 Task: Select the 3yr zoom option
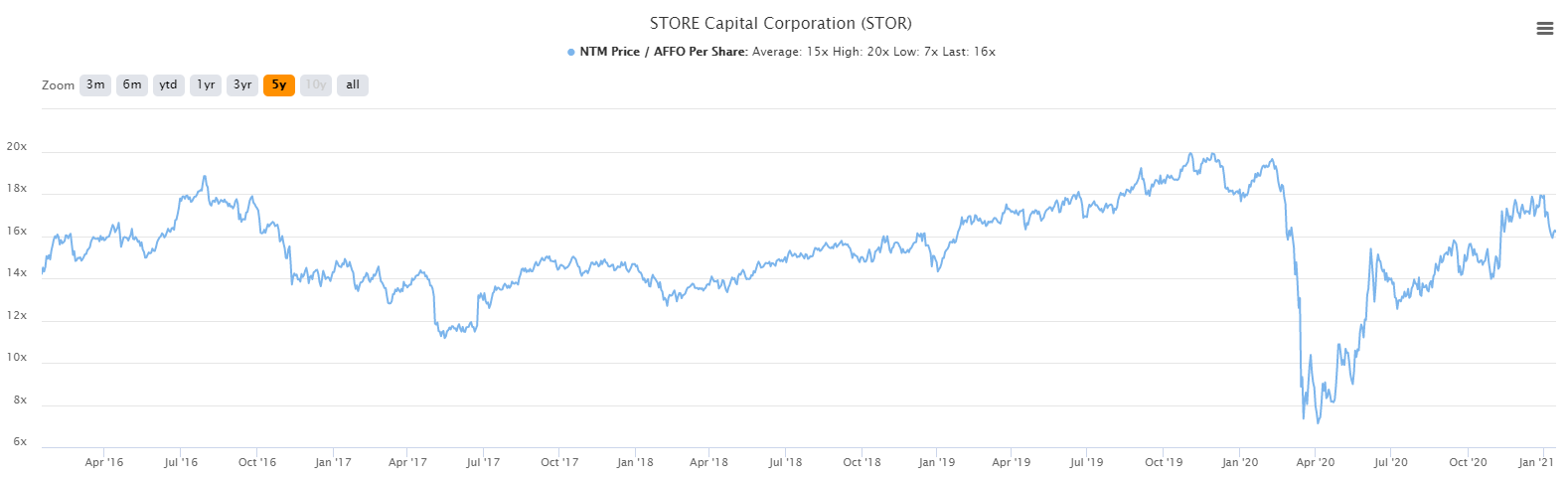242,85
